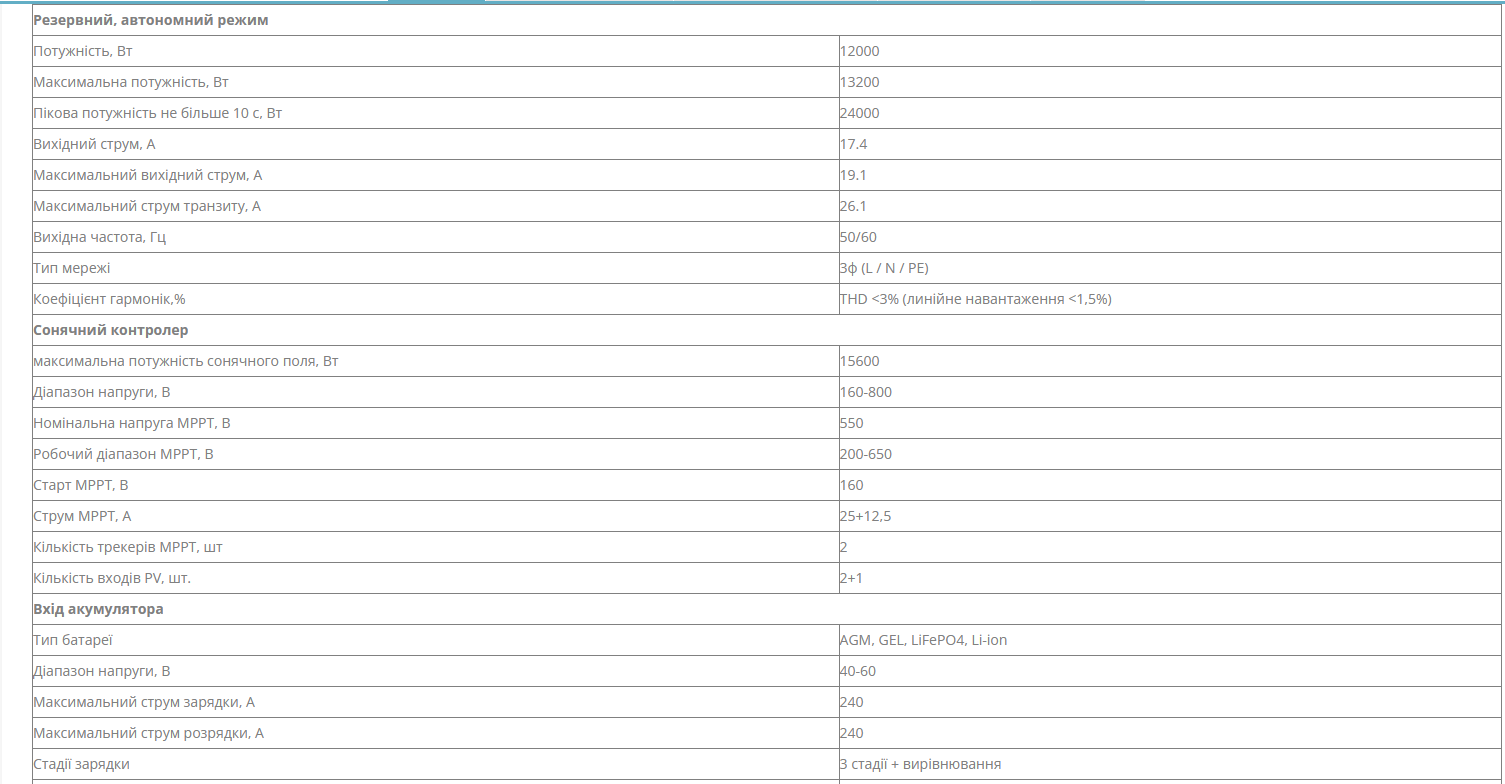Click the value 12000
Screen dimensions: 1505x784
pyautogui.click(x=860, y=51)
